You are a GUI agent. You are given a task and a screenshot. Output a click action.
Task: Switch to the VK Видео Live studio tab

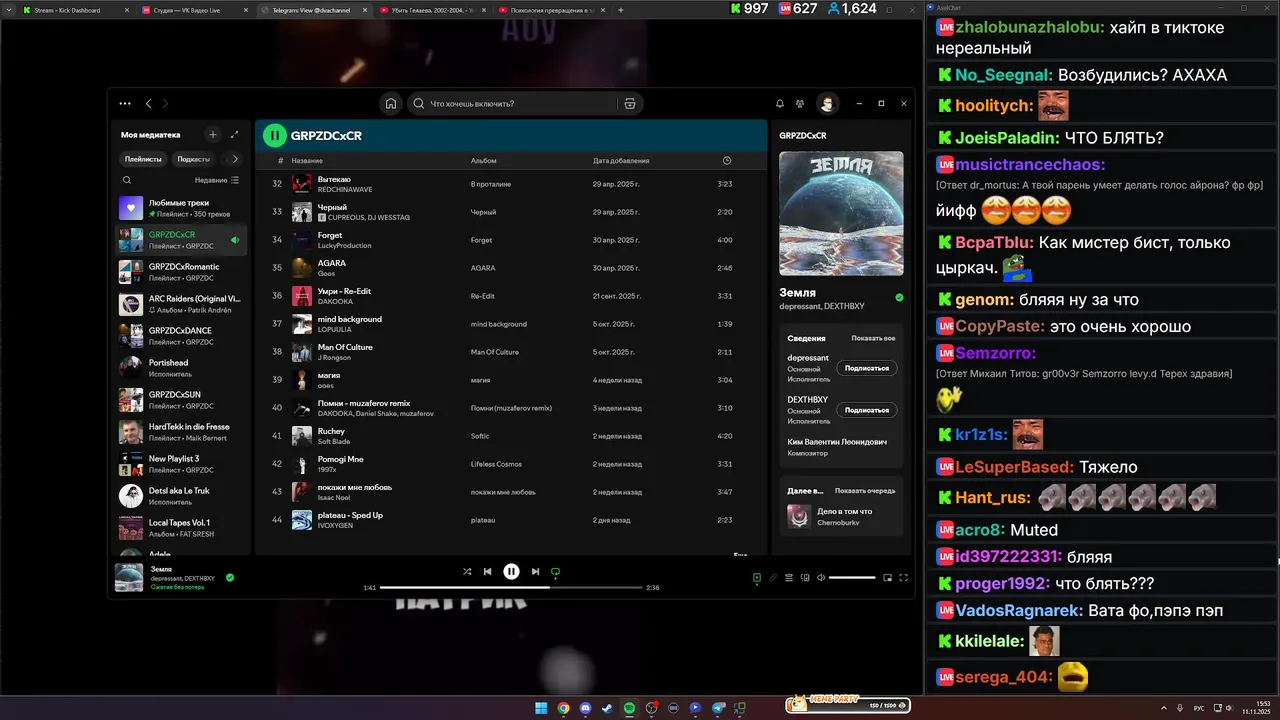click(x=190, y=10)
